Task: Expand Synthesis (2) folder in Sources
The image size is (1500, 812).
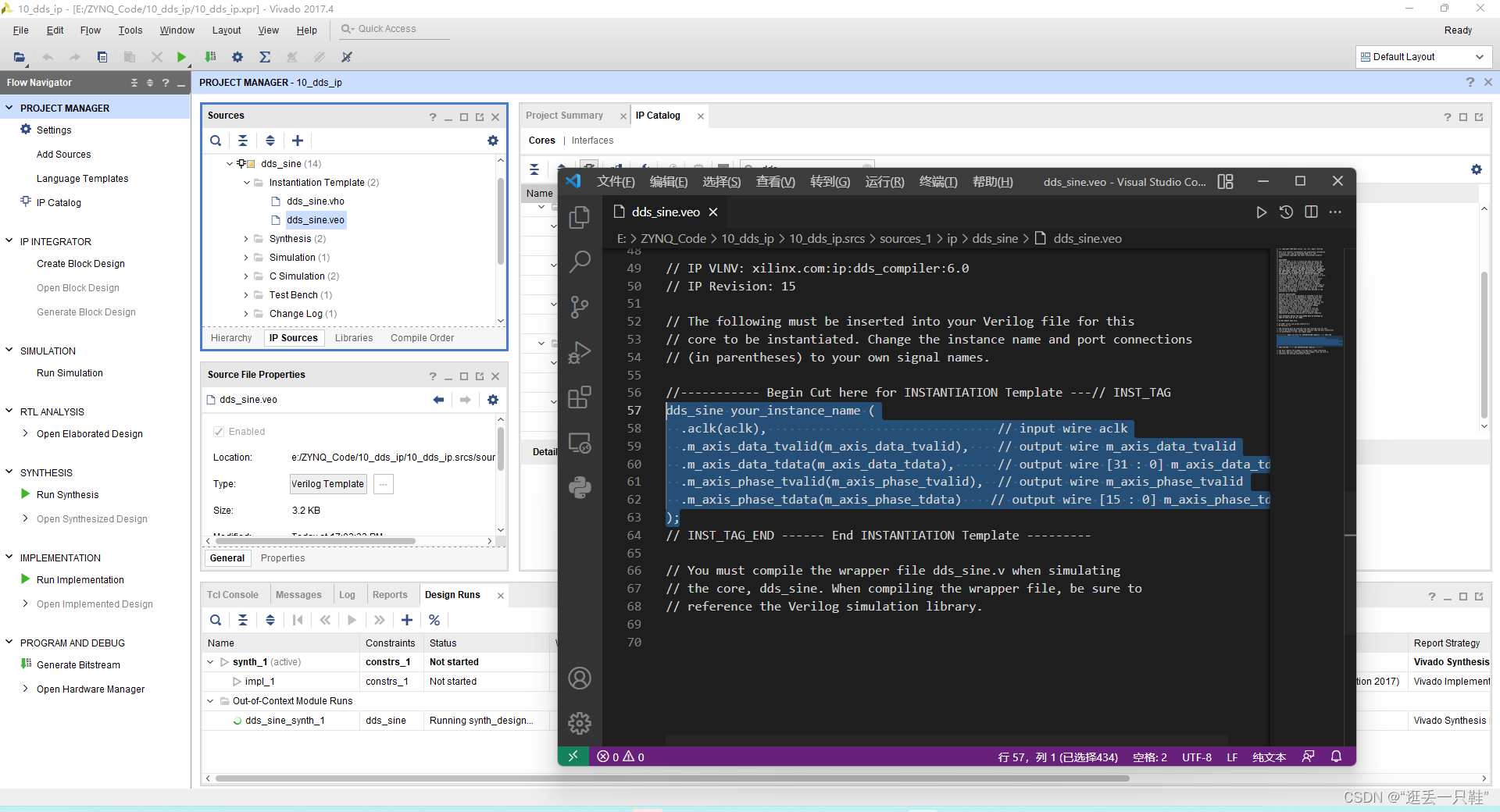Action: (x=246, y=239)
